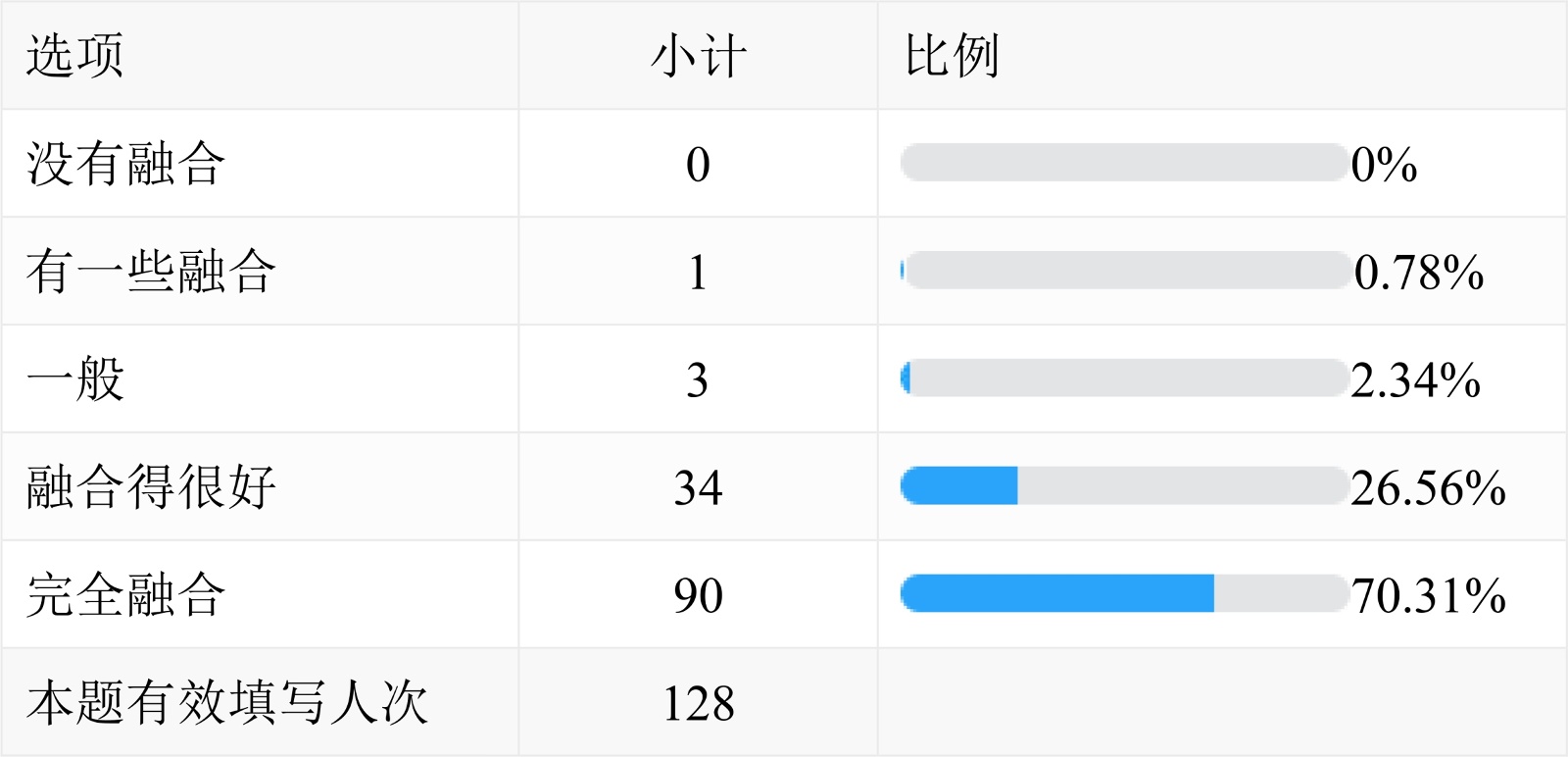Click the progress bar for 没有融合

[1123, 163]
